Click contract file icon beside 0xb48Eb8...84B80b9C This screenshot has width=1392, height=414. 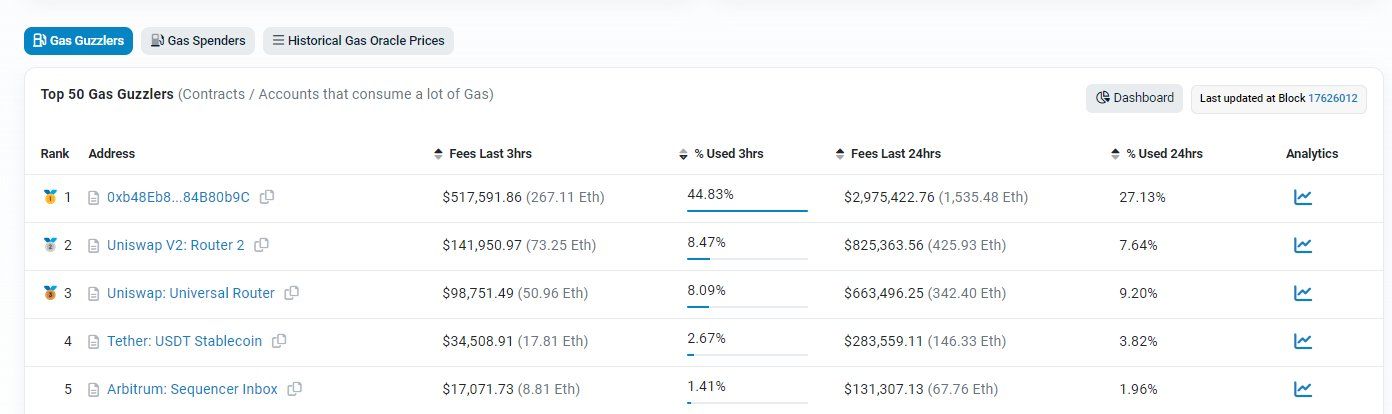pos(94,198)
